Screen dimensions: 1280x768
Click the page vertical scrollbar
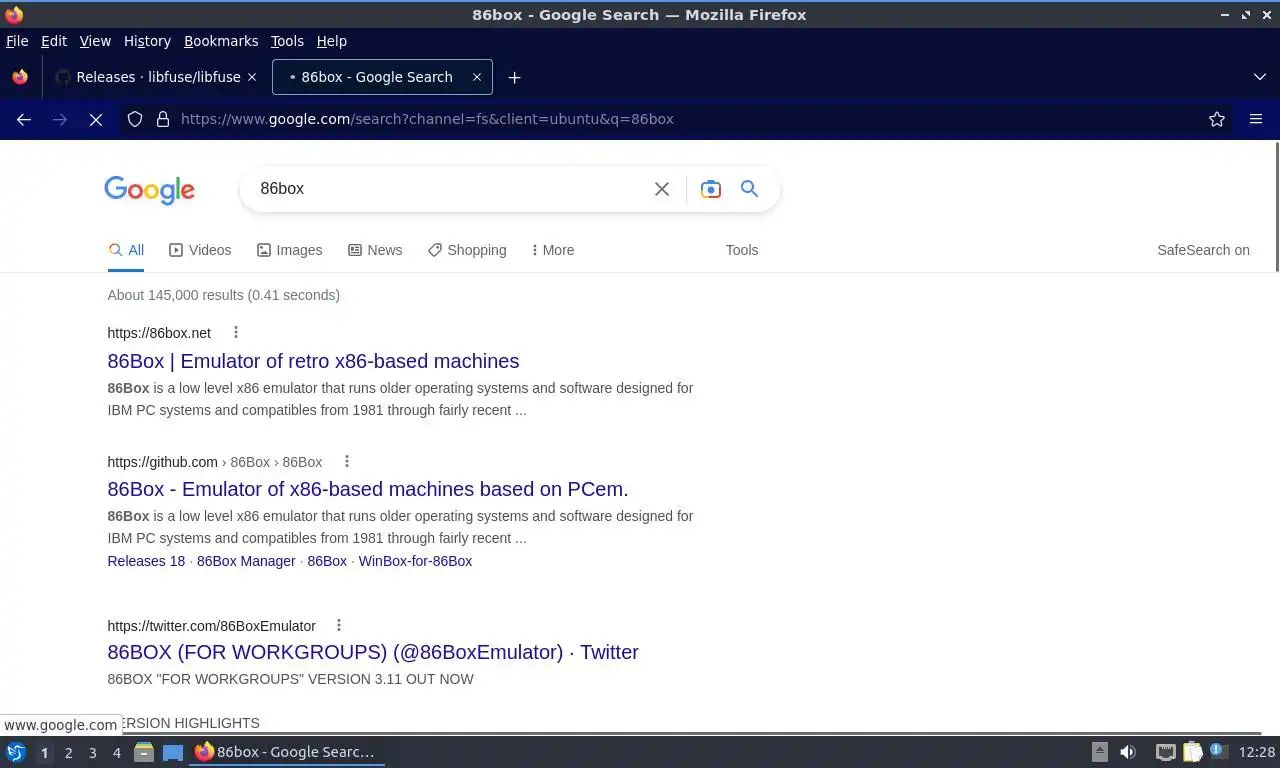tap(1275, 208)
